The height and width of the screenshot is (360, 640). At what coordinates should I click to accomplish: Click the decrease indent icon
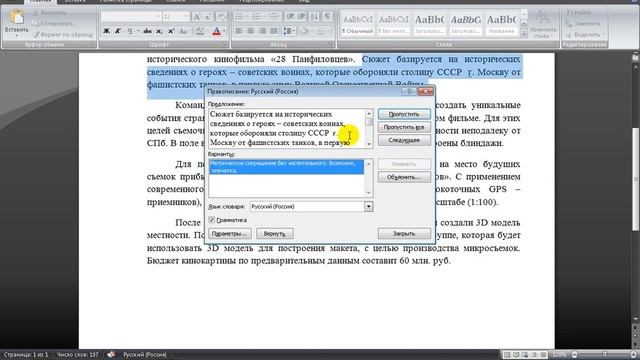290,17
